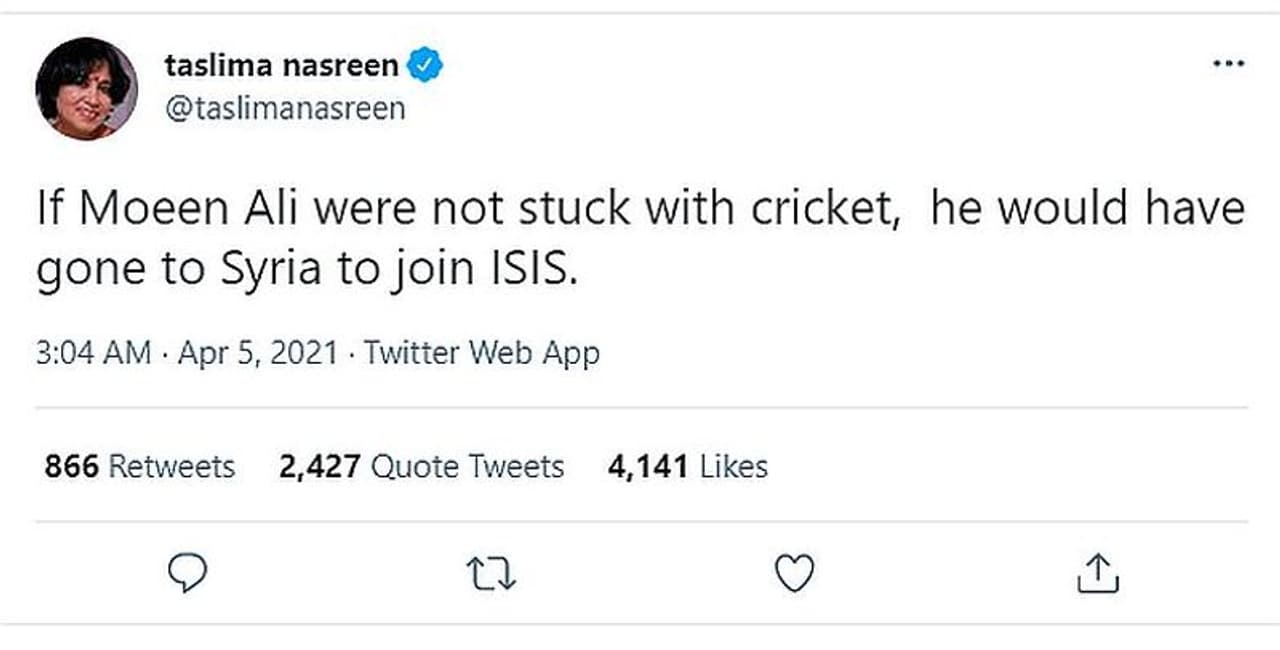Open the three-dot more options menu
Viewport: 1280px width, 650px height.
(1227, 64)
